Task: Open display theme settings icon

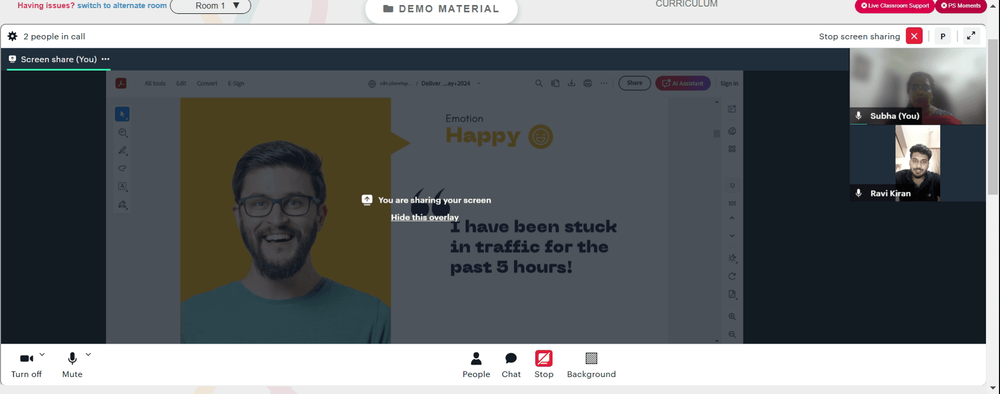Action: coord(732,258)
